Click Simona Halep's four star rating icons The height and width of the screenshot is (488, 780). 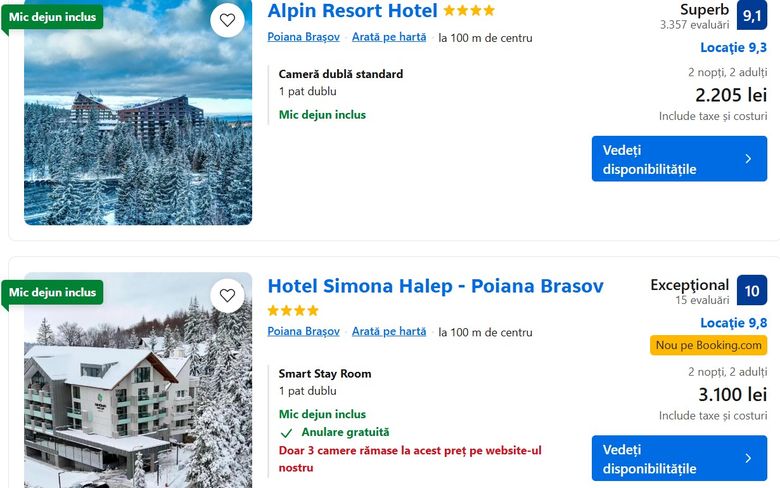(x=293, y=311)
